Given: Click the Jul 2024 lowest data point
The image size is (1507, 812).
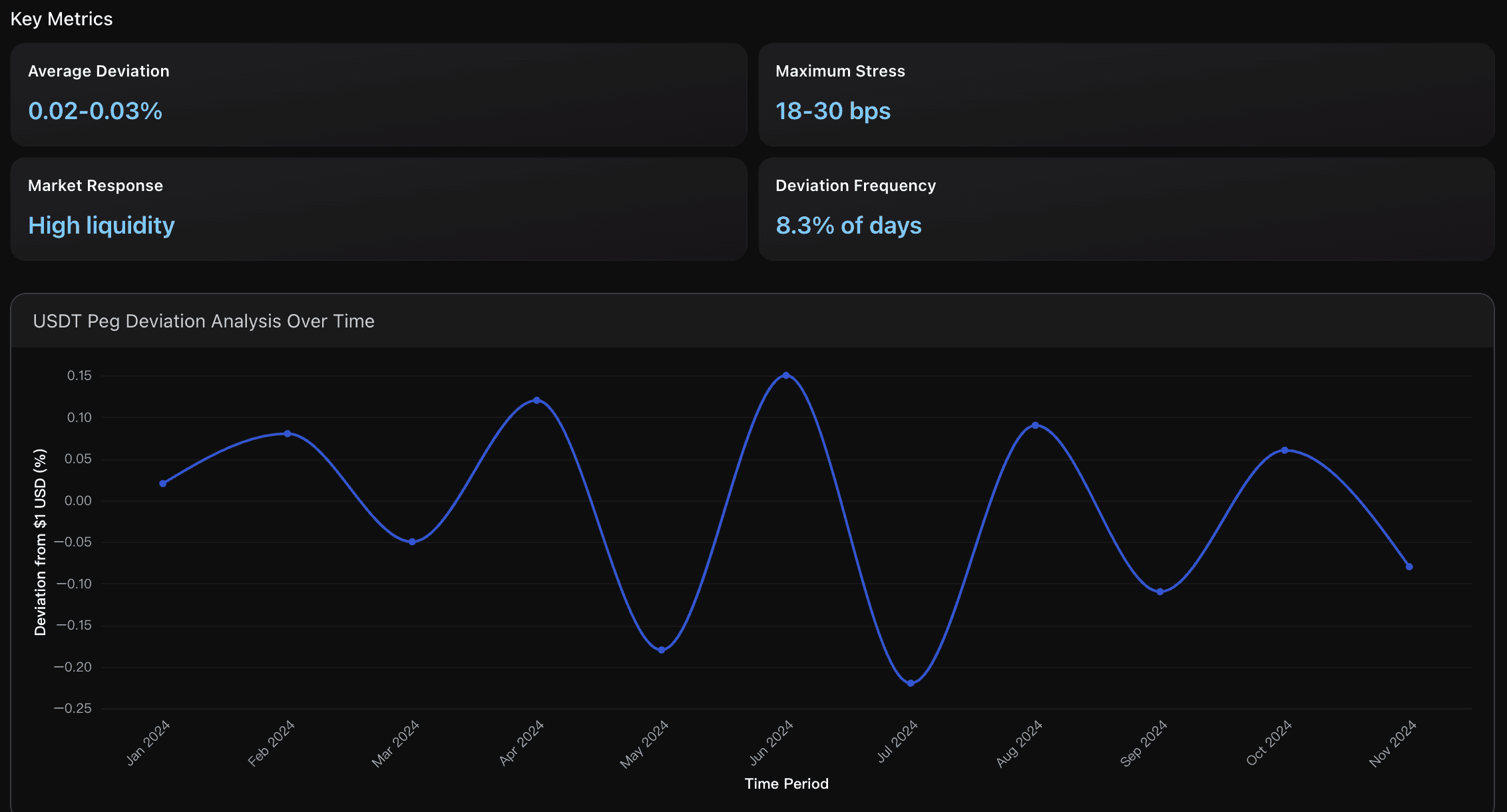Looking at the screenshot, I should coord(911,684).
